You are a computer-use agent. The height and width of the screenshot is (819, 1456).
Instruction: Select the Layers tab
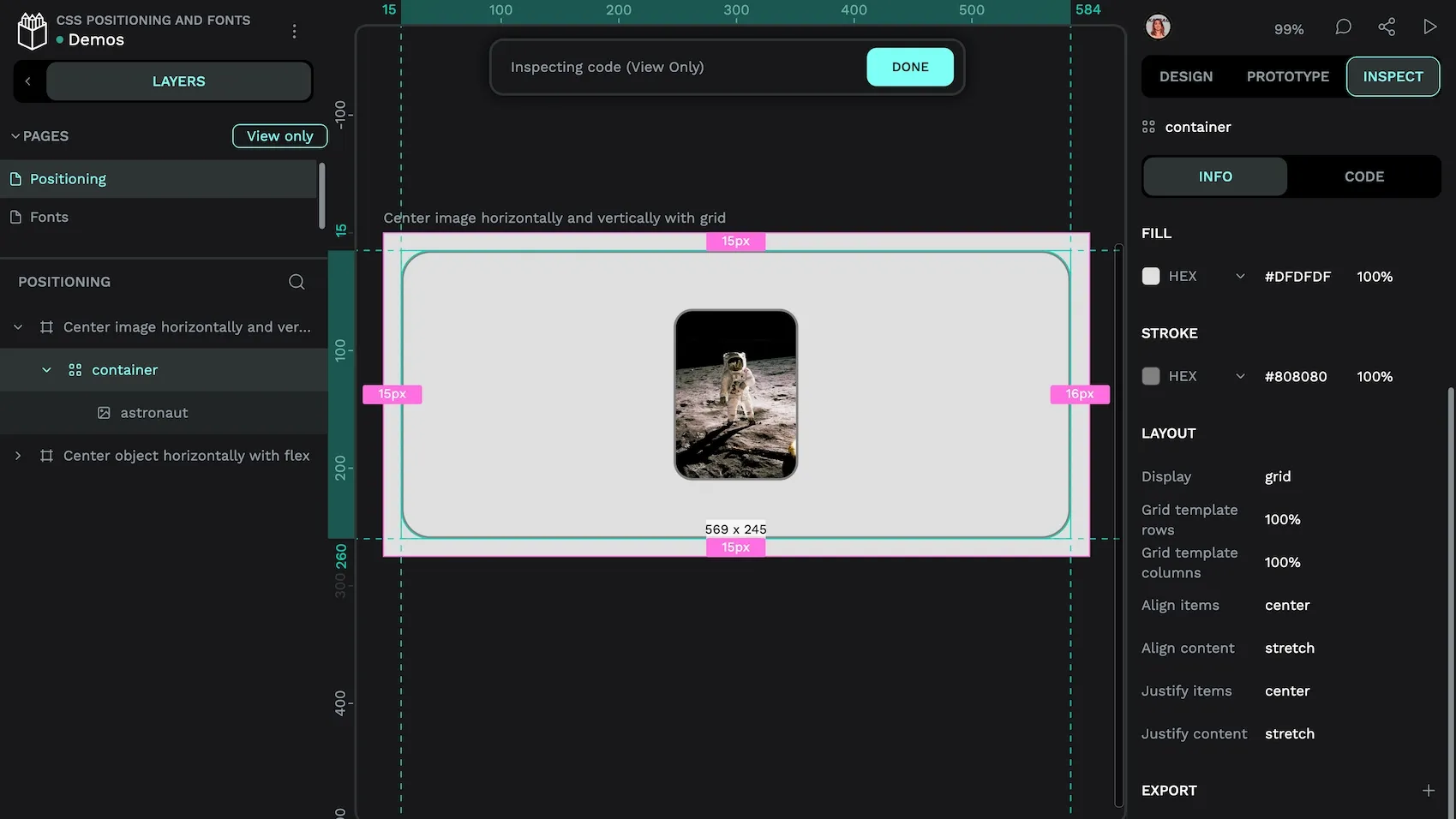[x=178, y=81]
